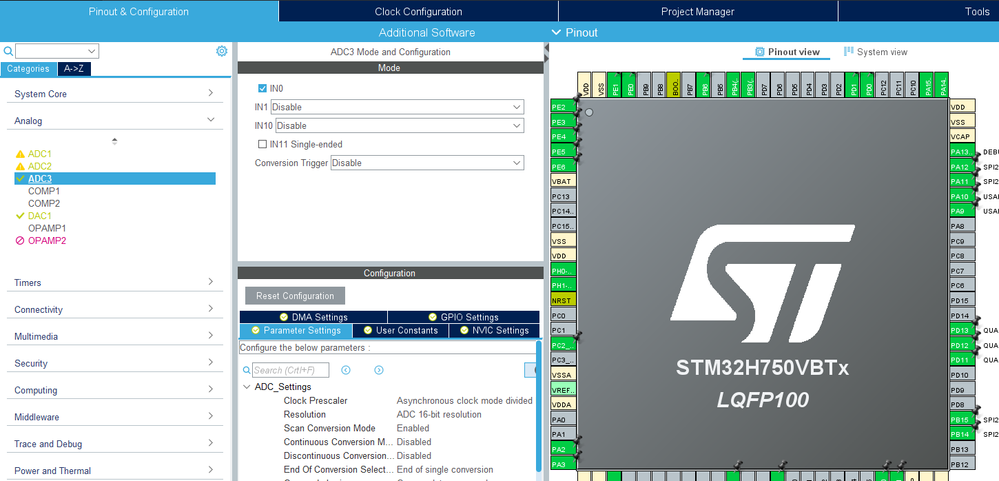Screen dimensions: 999x481
Task: Uncheck the IN0 checkbox
Action: pyautogui.click(x=262, y=89)
